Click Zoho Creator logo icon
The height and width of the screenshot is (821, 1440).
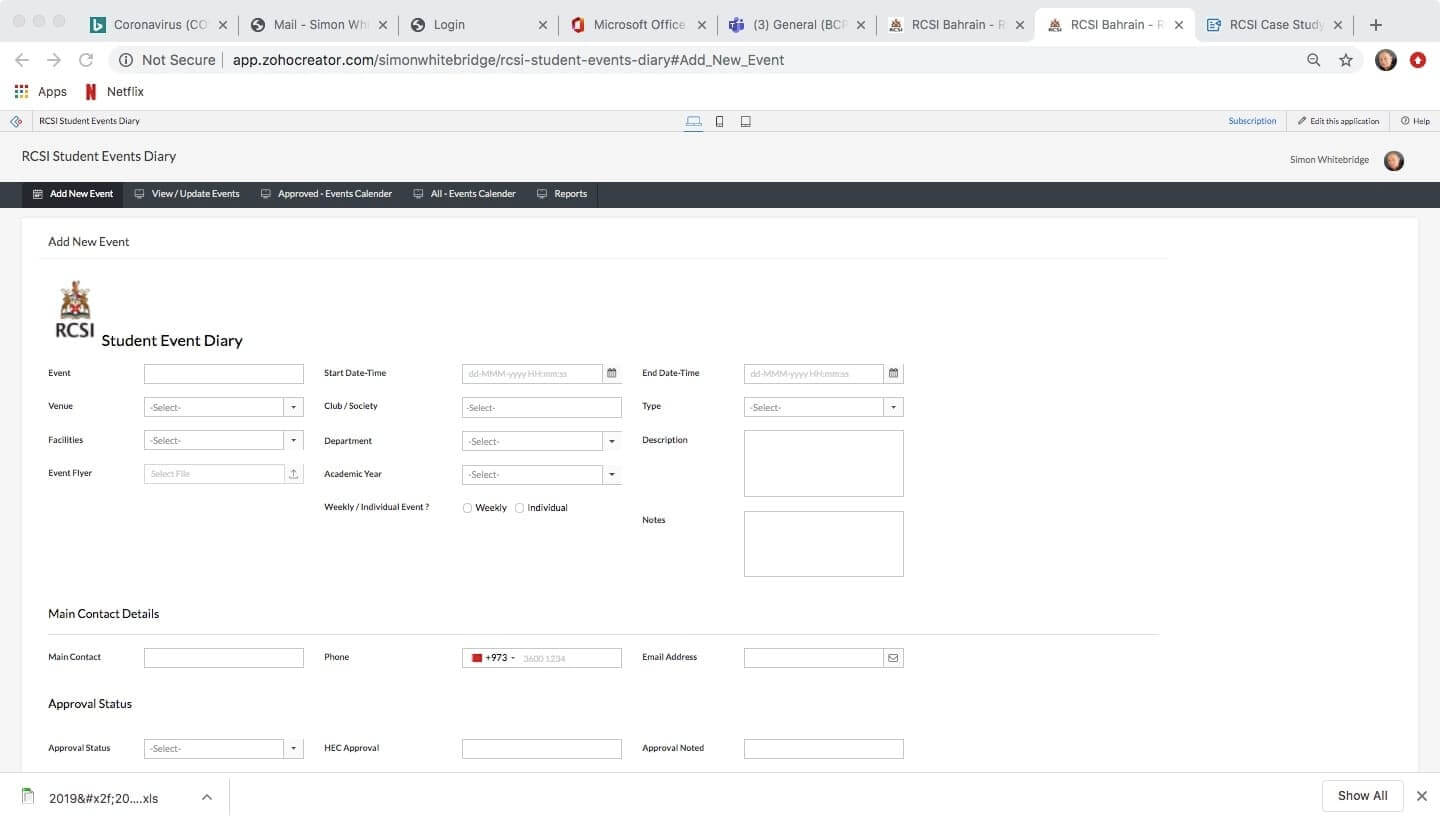pyautogui.click(x=16, y=121)
